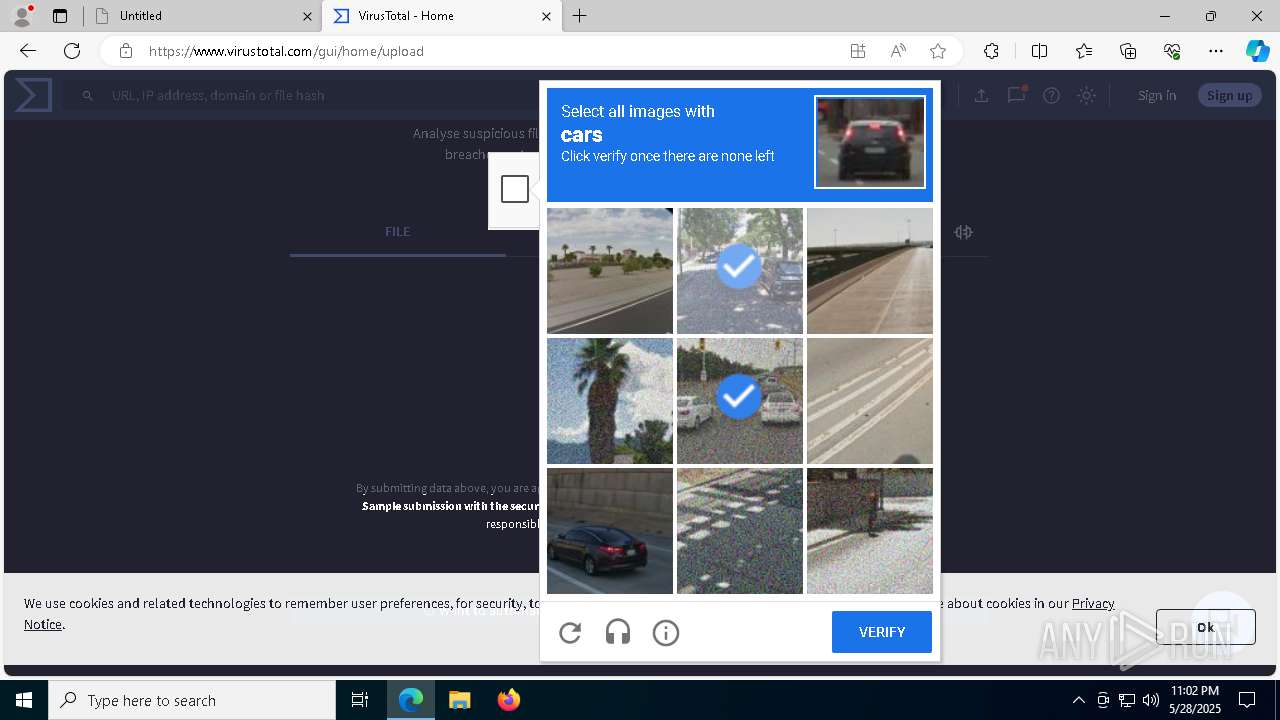Accept cookies with Ok button

pyautogui.click(x=1206, y=627)
